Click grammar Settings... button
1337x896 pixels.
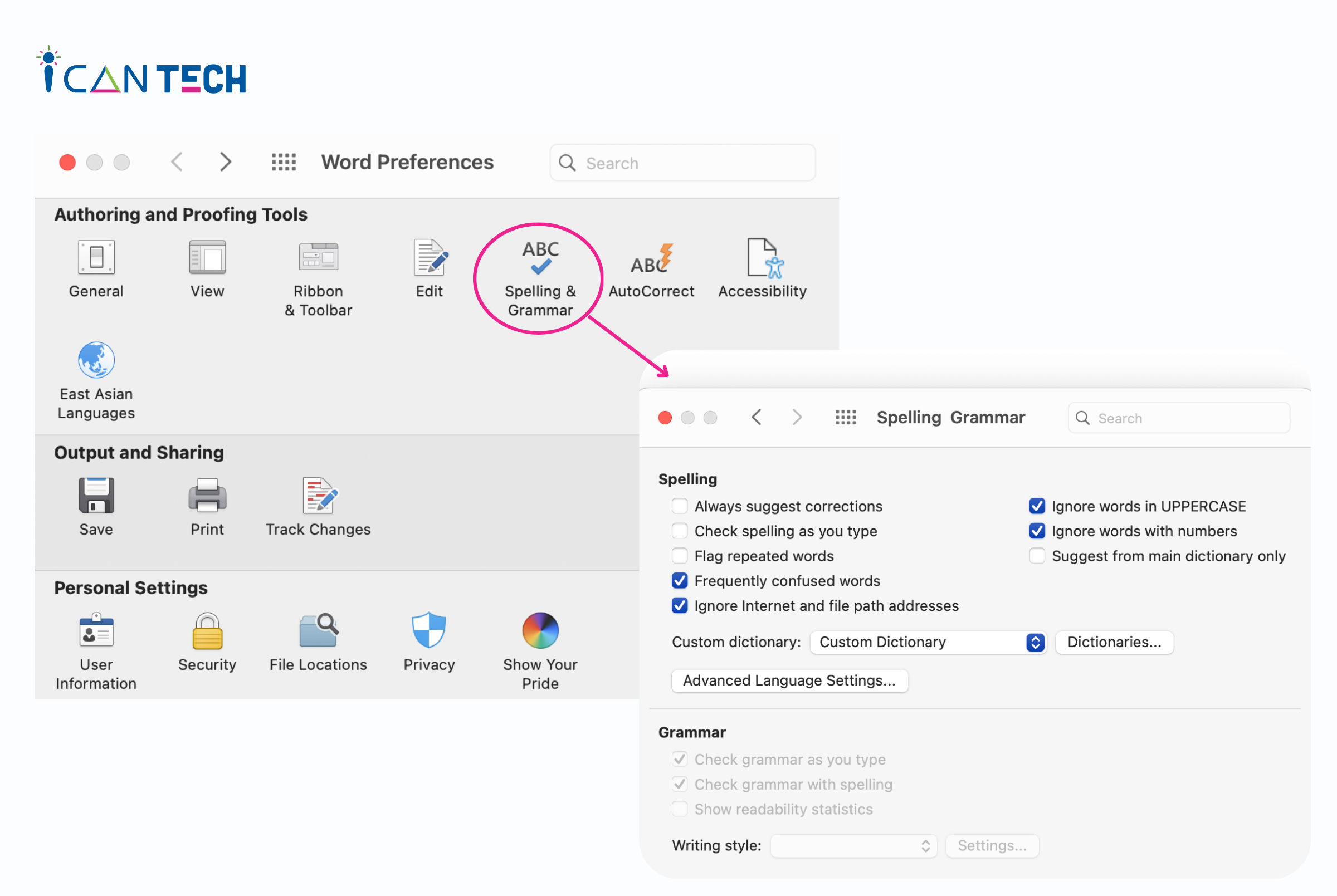click(992, 846)
